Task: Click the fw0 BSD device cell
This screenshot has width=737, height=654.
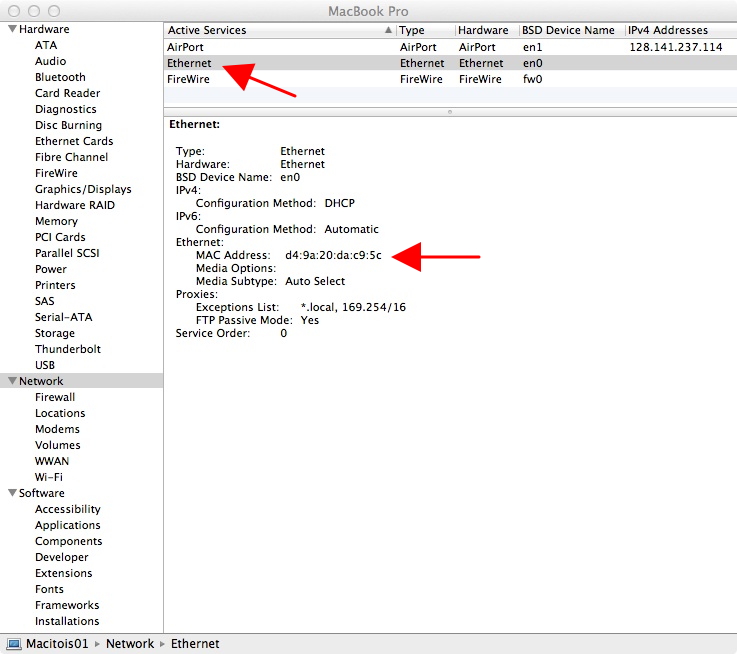Action: point(533,79)
